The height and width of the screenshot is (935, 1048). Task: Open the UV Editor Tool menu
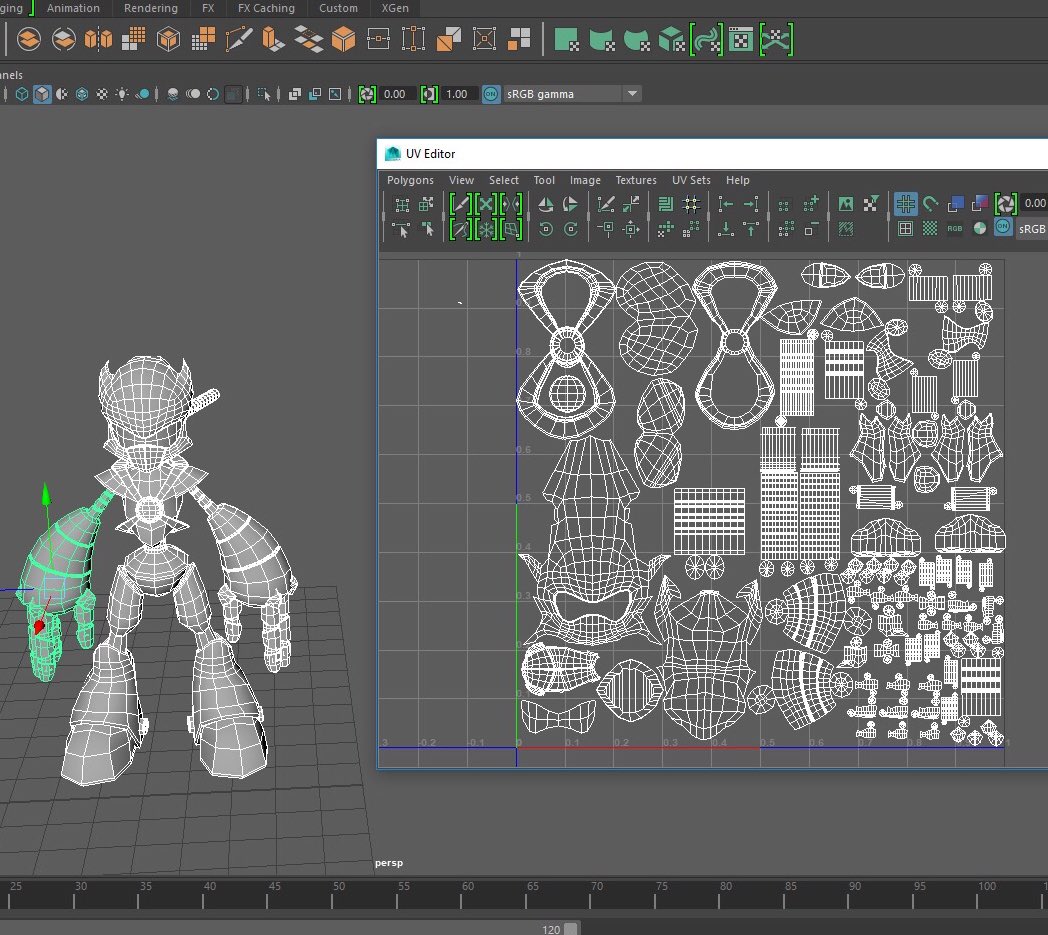click(x=544, y=180)
